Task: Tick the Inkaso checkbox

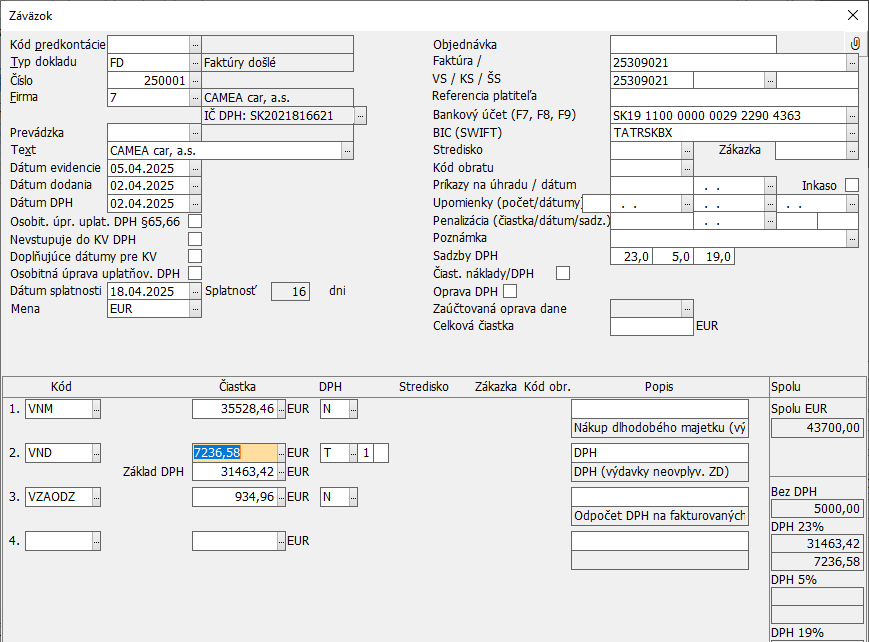Action: pos(851,185)
